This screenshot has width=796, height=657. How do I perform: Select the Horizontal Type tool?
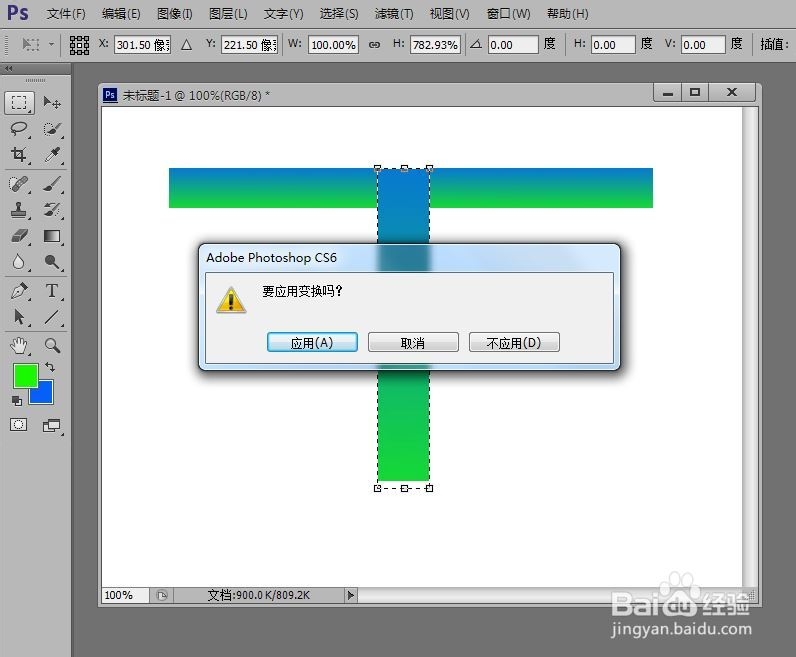[x=52, y=291]
